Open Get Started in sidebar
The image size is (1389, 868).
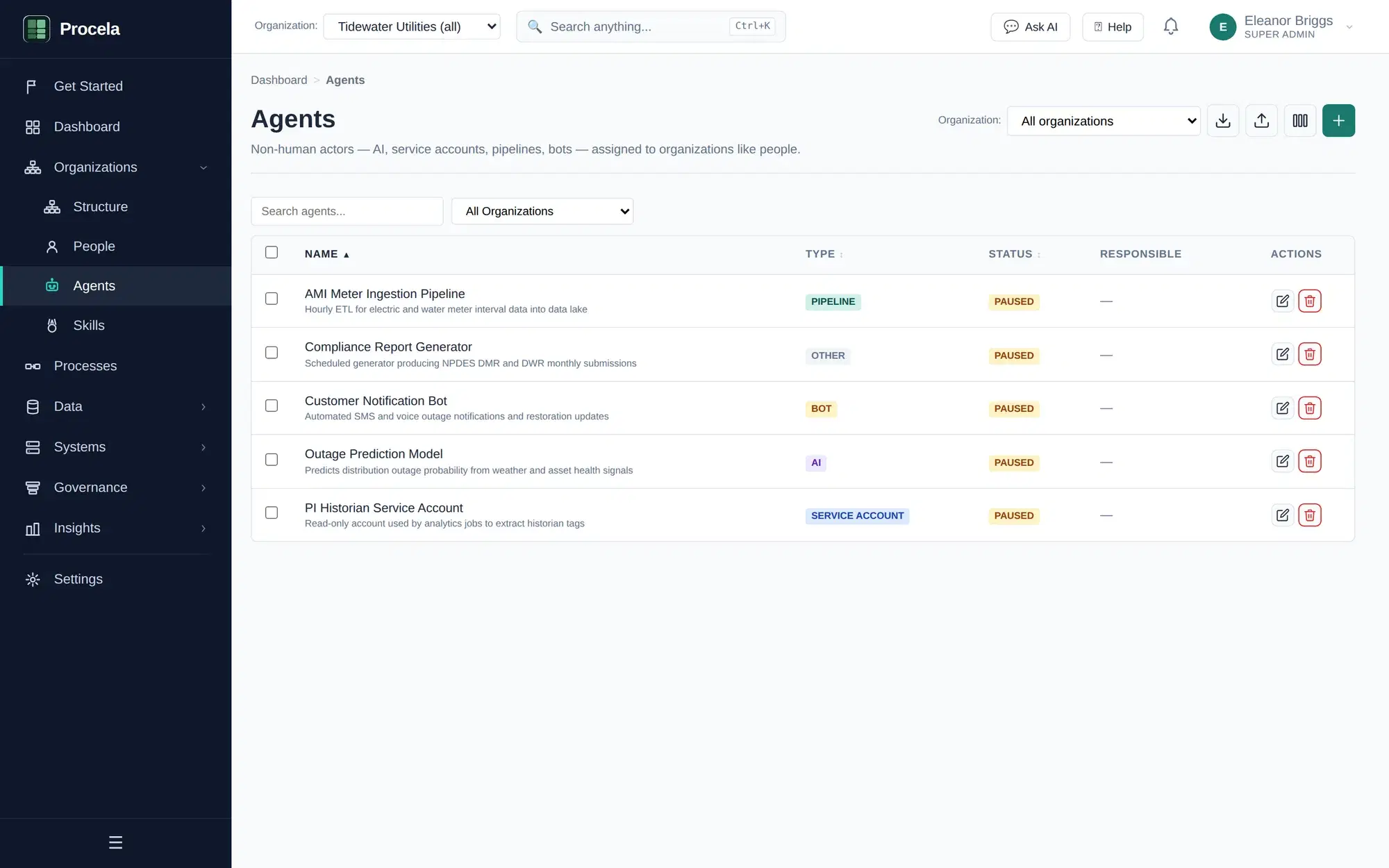click(x=115, y=86)
